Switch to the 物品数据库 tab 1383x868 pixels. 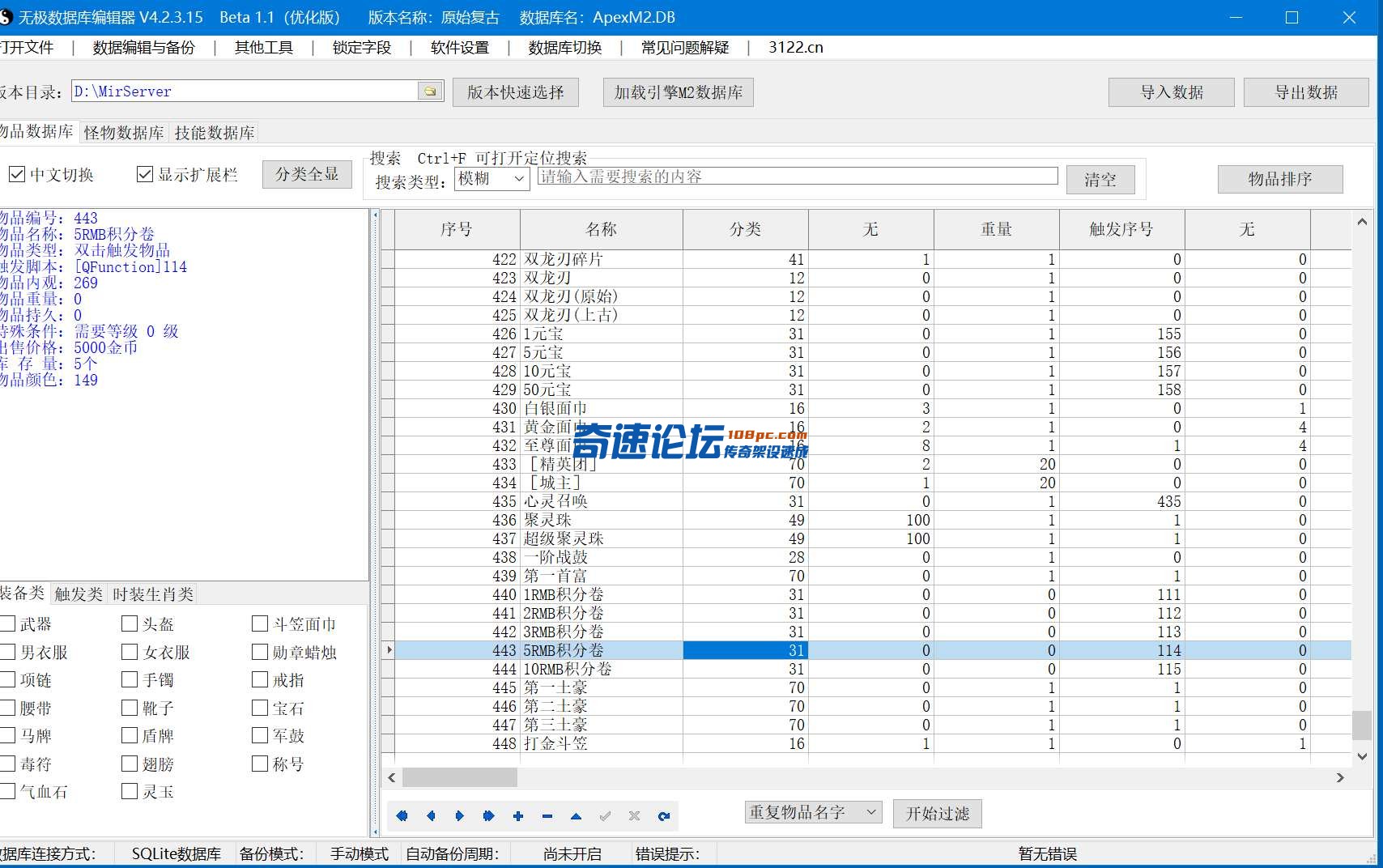pyautogui.click(x=37, y=131)
